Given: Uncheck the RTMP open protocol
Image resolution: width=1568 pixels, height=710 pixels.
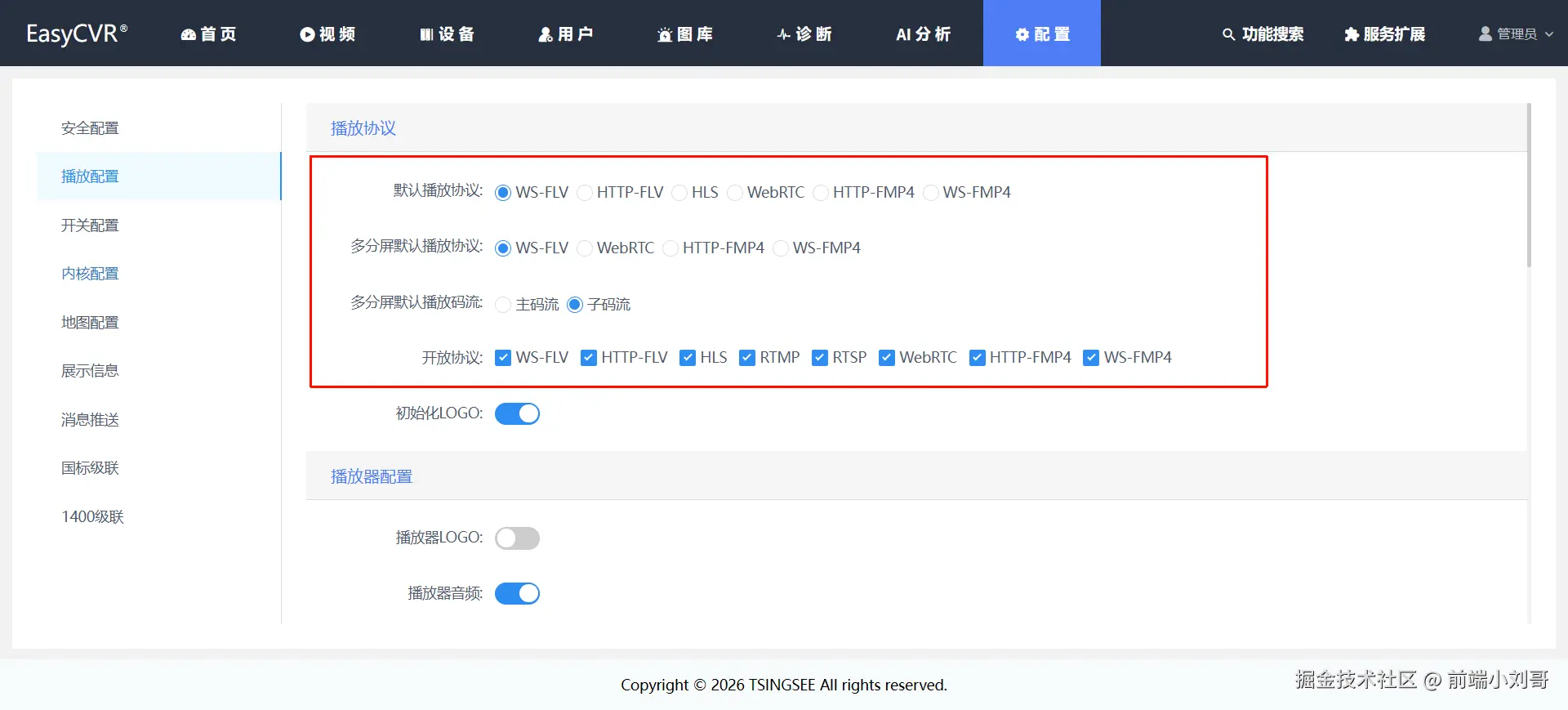Looking at the screenshot, I should point(747,358).
